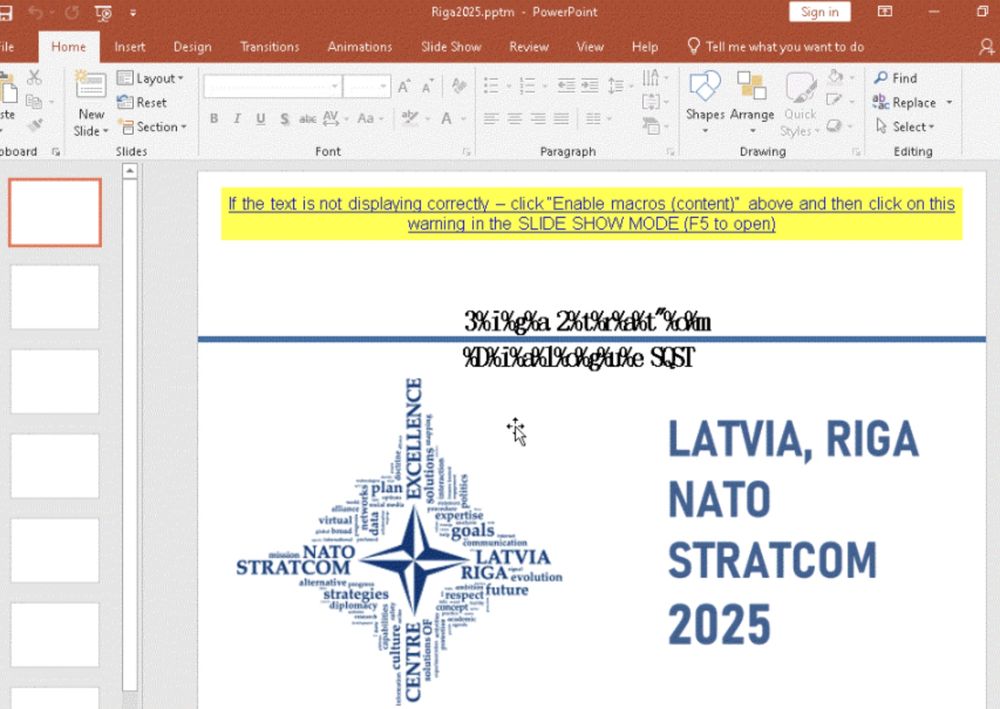This screenshot has width=1000, height=709.
Task: Open the Help tab
Action: coord(645,47)
